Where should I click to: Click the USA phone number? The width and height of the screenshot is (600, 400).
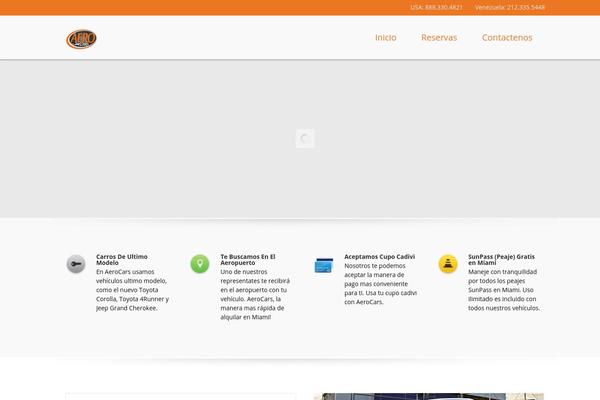coord(436,7)
